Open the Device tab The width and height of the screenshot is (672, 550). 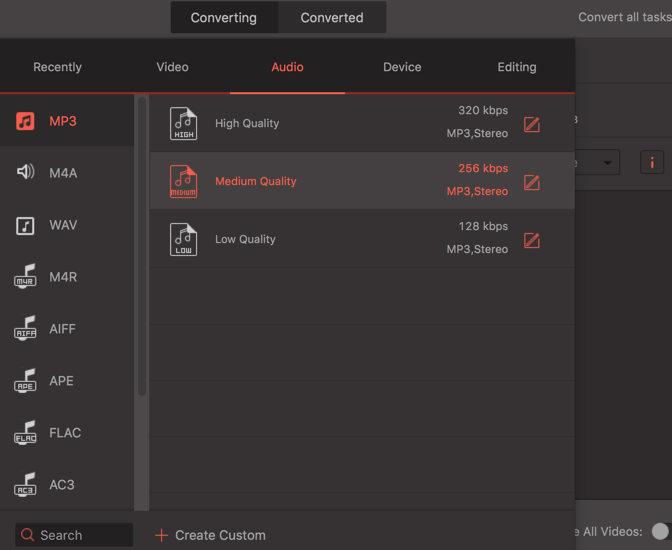(402, 67)
